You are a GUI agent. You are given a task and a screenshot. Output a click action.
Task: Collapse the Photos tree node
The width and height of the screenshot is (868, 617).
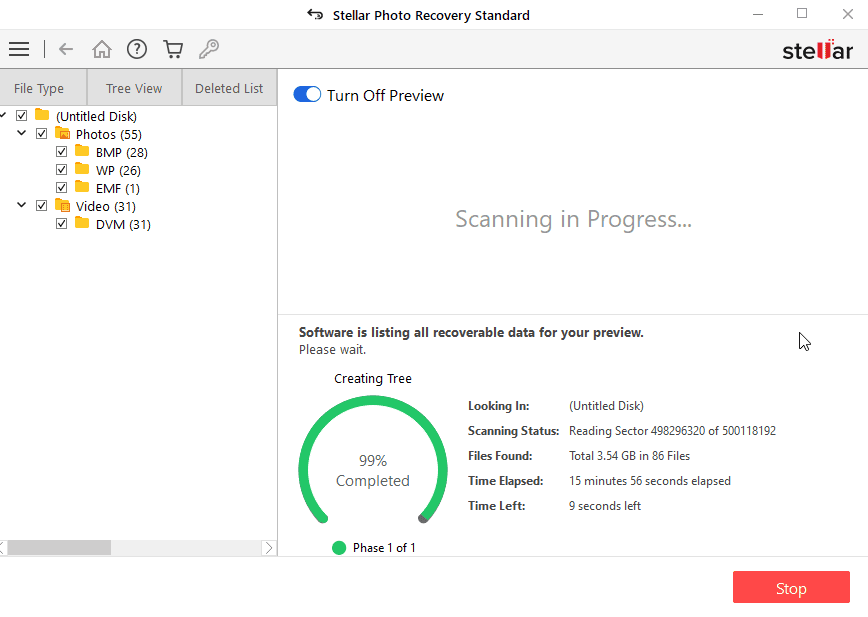click(22, 133)
